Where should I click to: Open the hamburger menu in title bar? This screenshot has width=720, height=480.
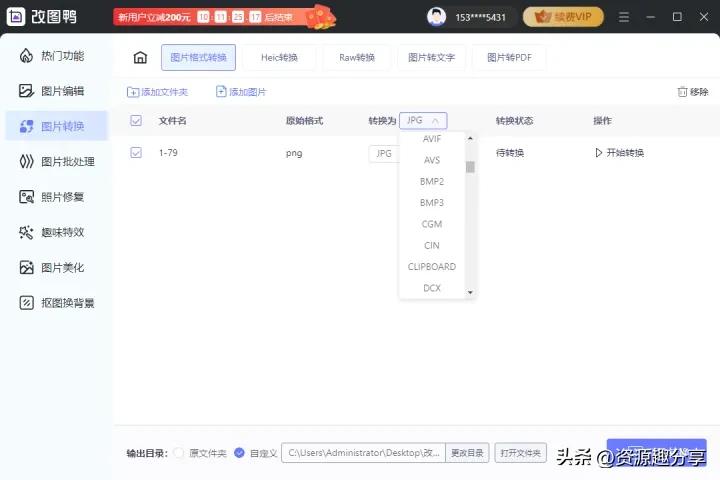(624, 17)
